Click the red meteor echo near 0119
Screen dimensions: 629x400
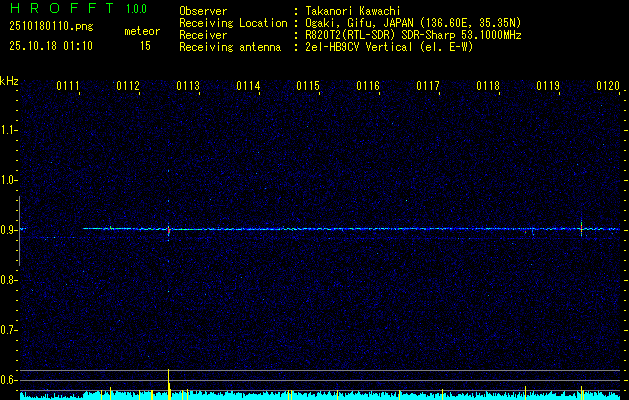coord(581,228)
